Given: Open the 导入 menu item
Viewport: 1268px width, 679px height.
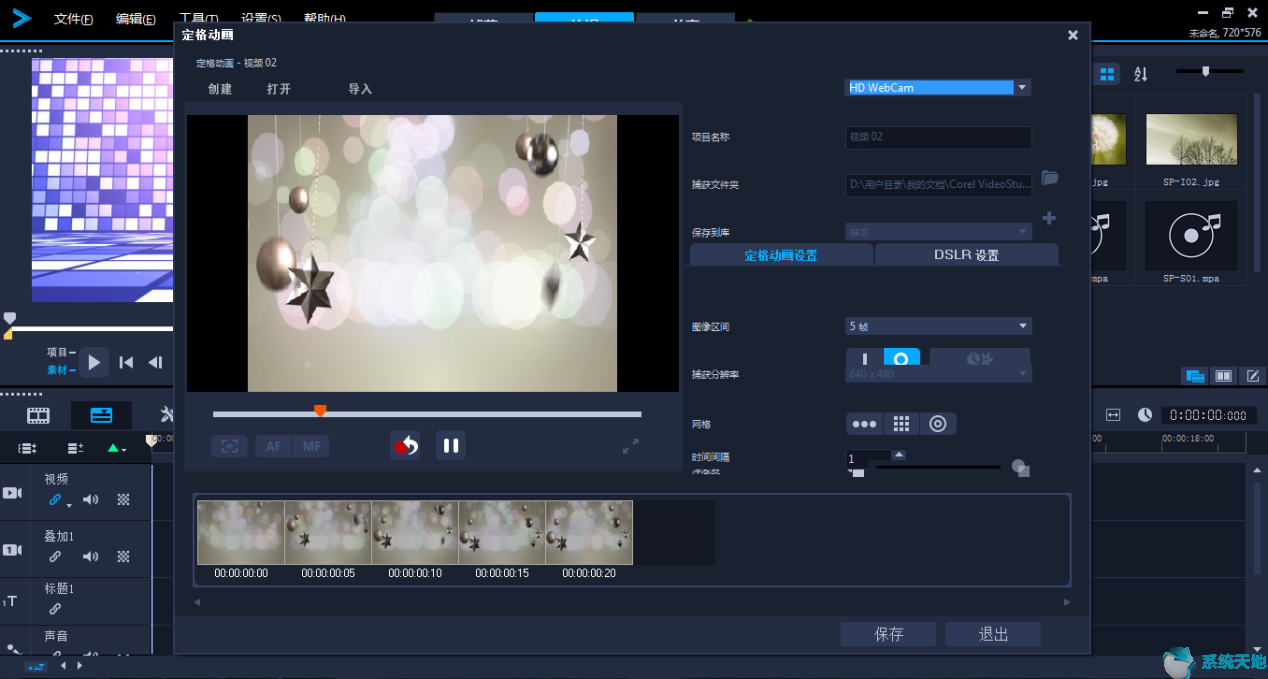Looking at the screenshot, I should point(360,89).
